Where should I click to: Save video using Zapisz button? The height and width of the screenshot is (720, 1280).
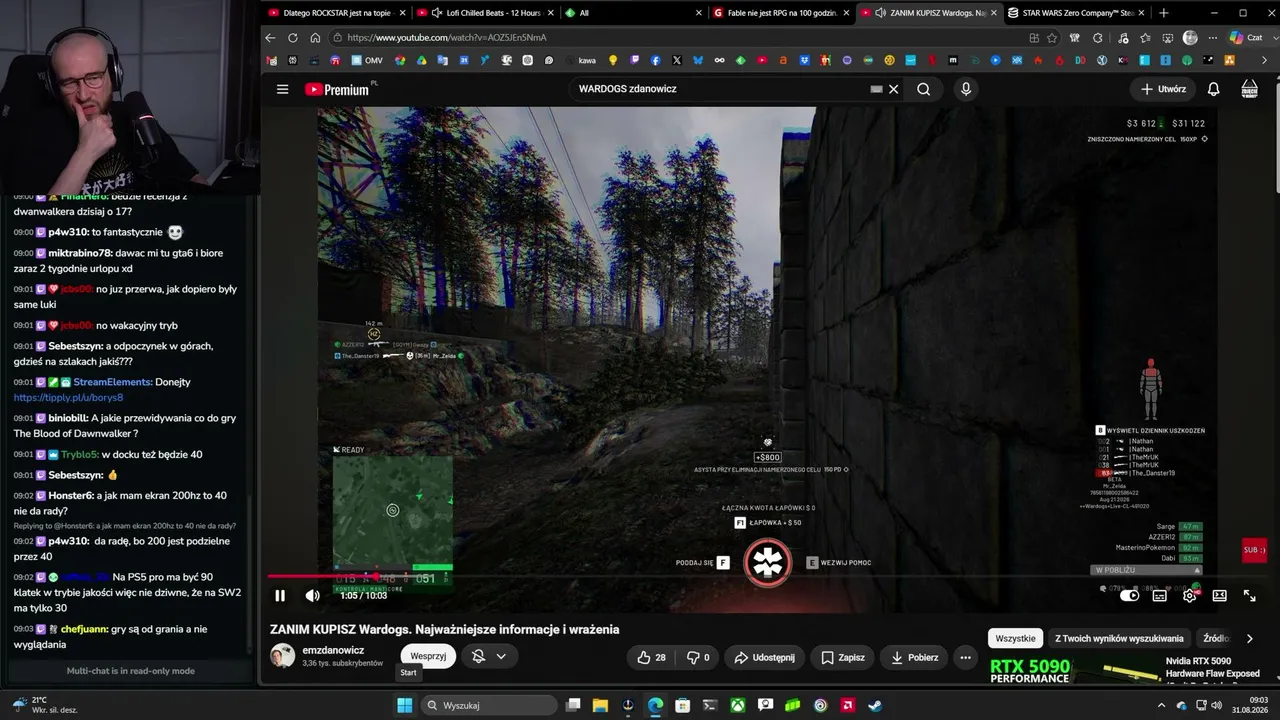click(843, 657)
